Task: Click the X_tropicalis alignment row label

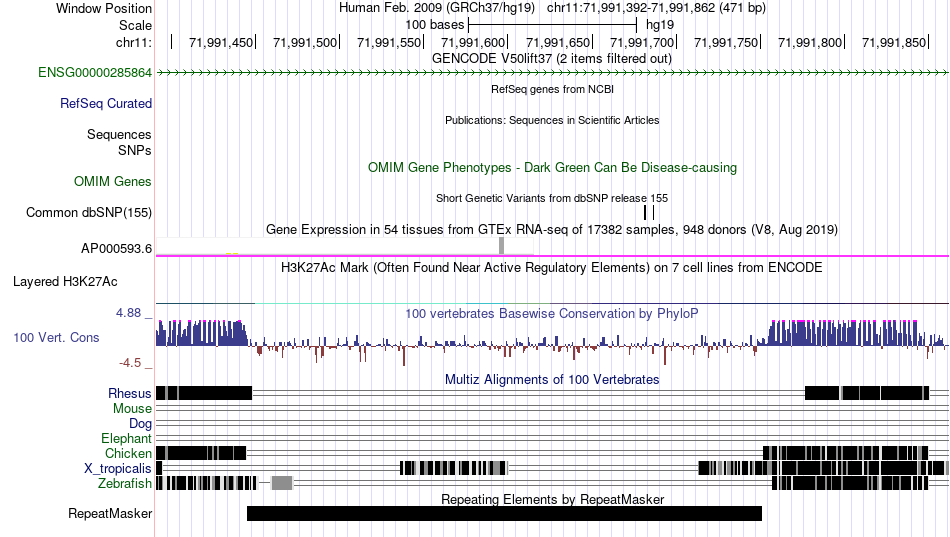Action: pos(118,469)
